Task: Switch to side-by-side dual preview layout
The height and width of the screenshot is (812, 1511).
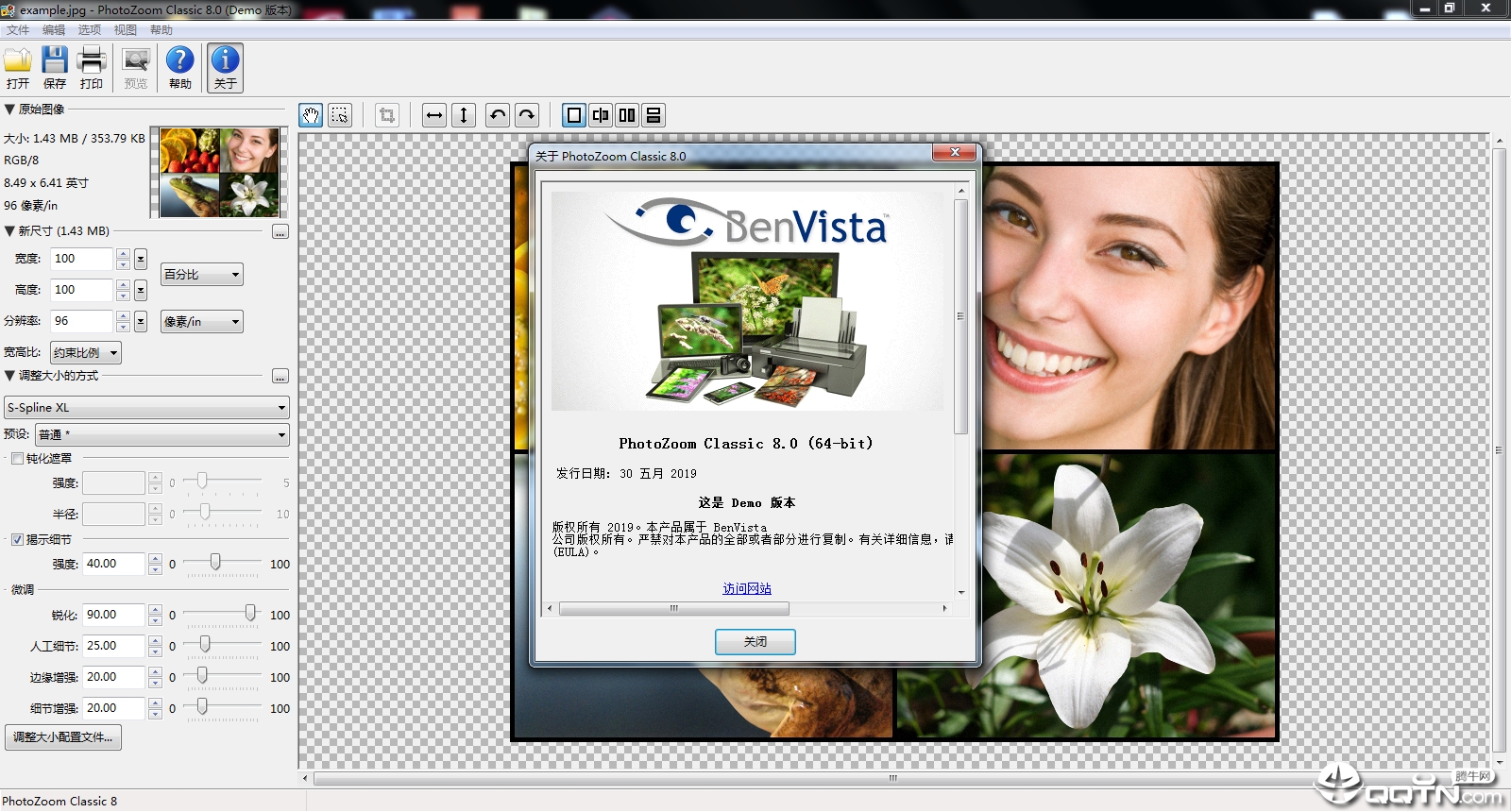Action: point(627,115)
